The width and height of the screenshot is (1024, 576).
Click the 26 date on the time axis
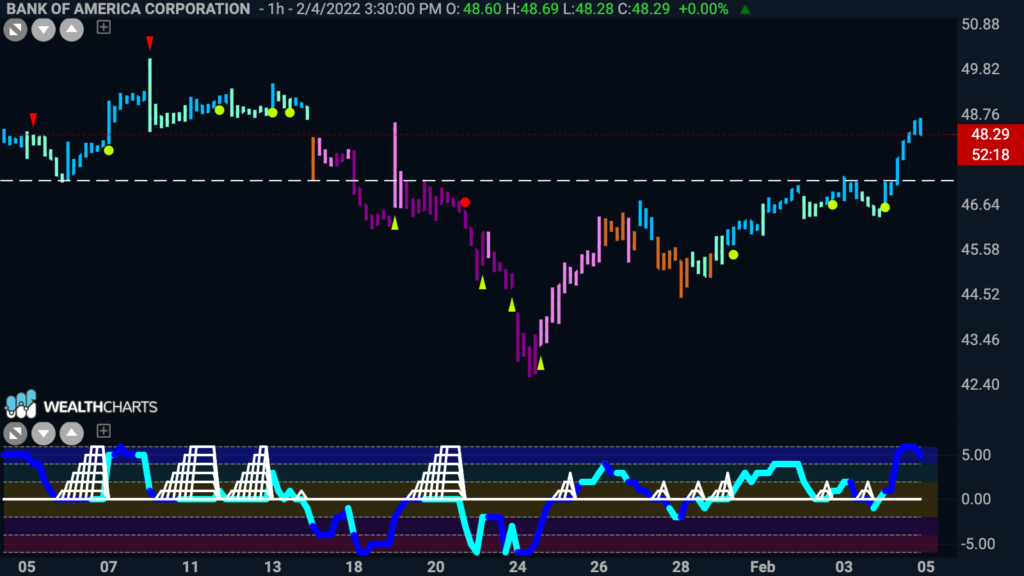coord(599,567)
